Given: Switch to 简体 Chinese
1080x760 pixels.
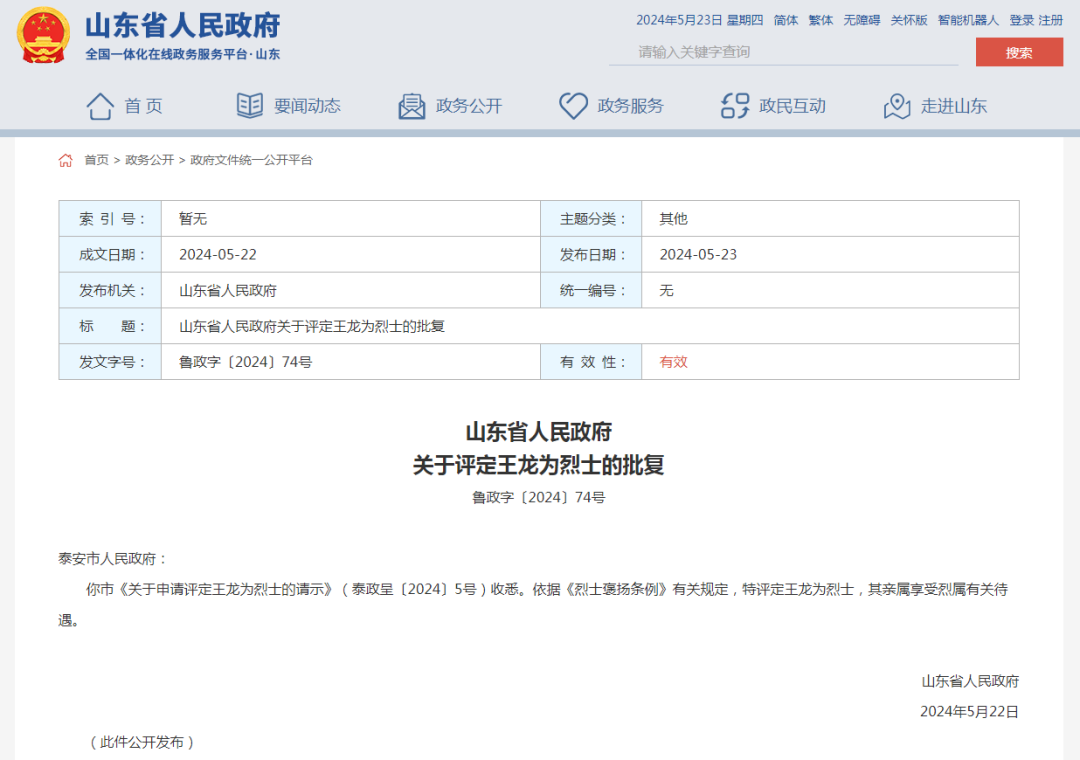Looking at the screenshot, I should pos(786,20).
